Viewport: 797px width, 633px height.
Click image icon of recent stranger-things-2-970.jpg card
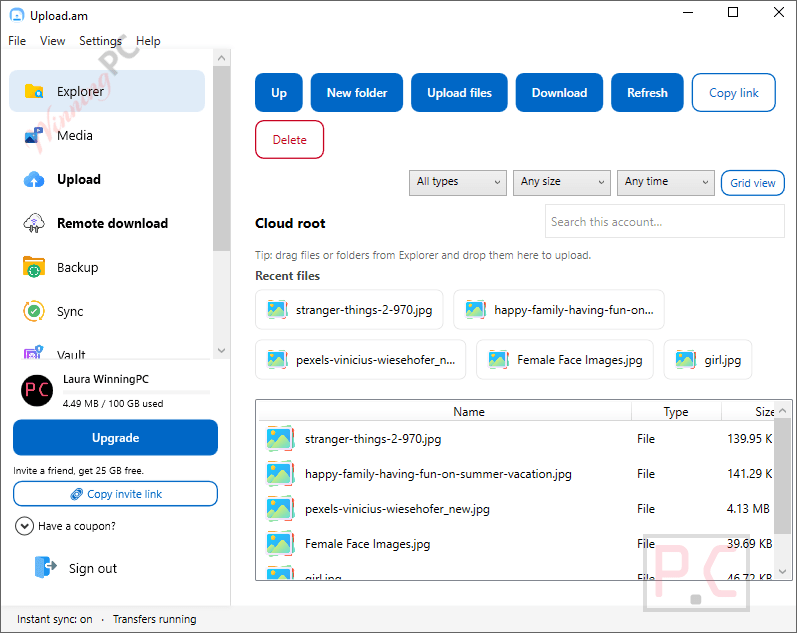(278, 310)
